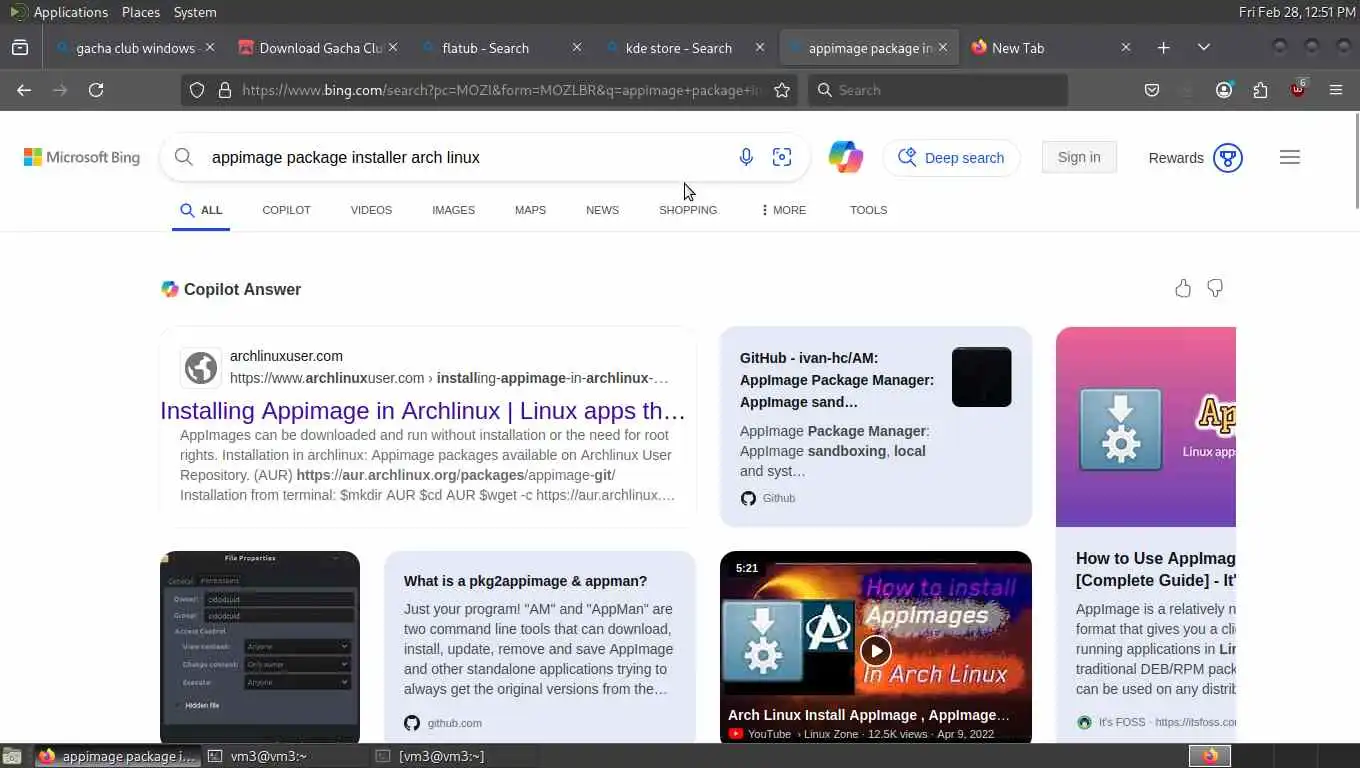Open the Firefox hamburger application menu
The height and width of the screenshot is (768, 1360).
[1335, 90]
